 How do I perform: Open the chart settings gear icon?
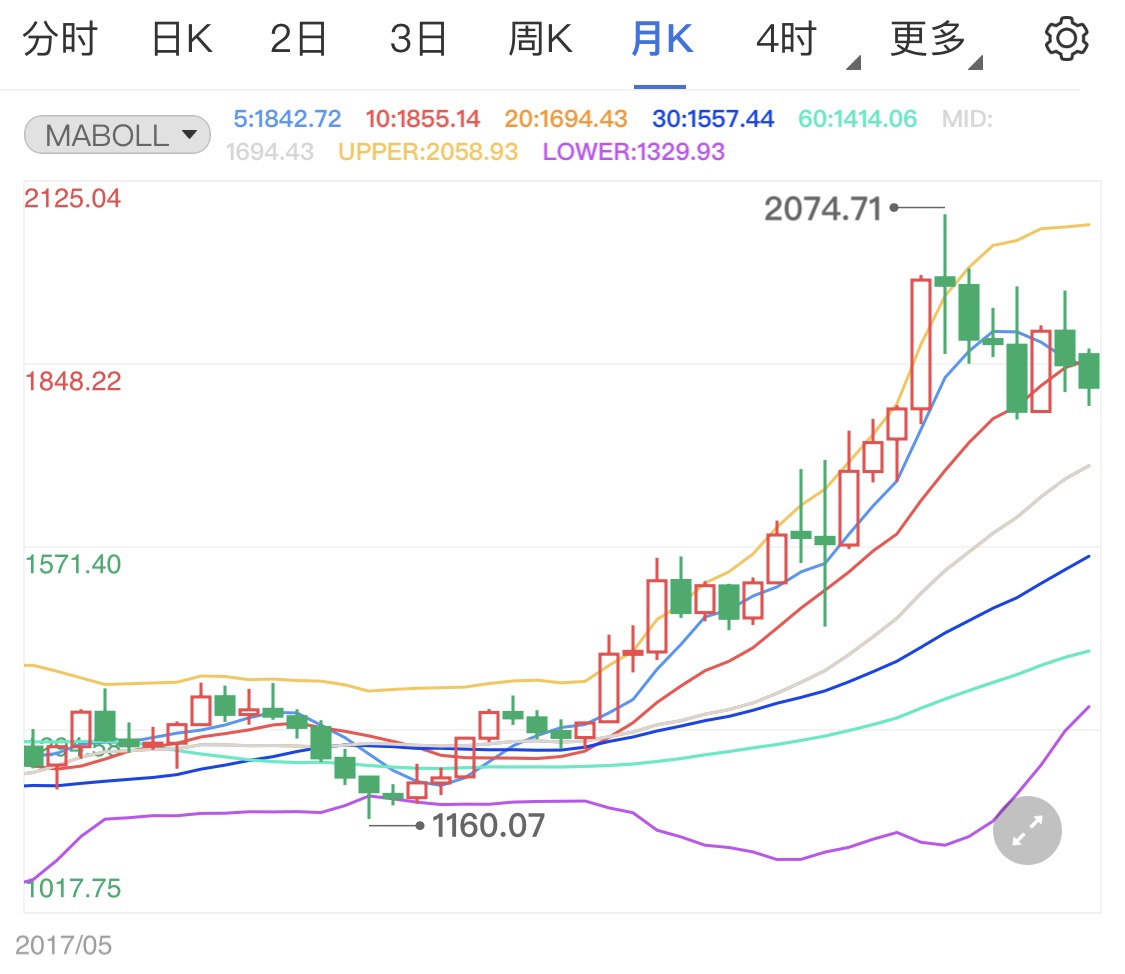point(1066,39)
